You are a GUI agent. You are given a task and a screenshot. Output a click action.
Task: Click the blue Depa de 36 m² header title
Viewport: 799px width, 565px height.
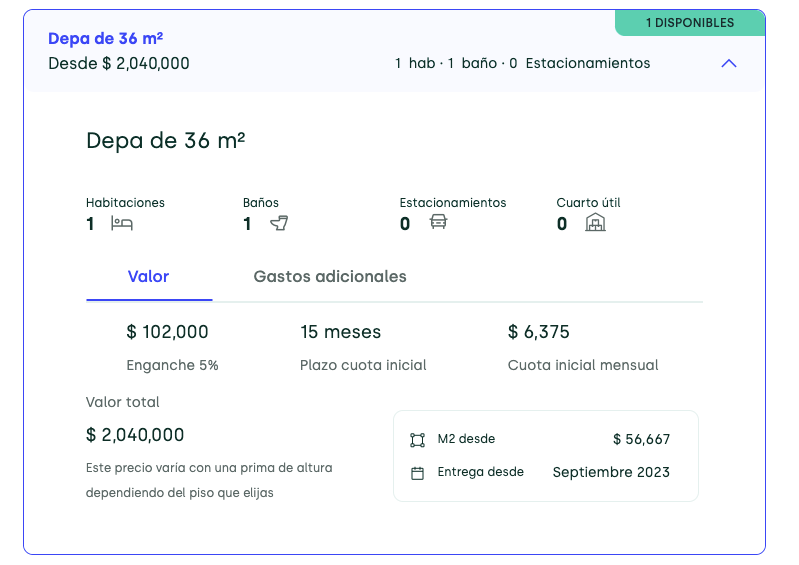[105, 38]
